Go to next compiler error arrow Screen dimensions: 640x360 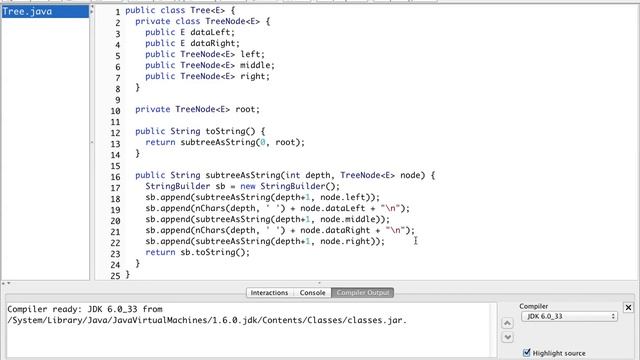pyautogui.click(x=507, y=337)
